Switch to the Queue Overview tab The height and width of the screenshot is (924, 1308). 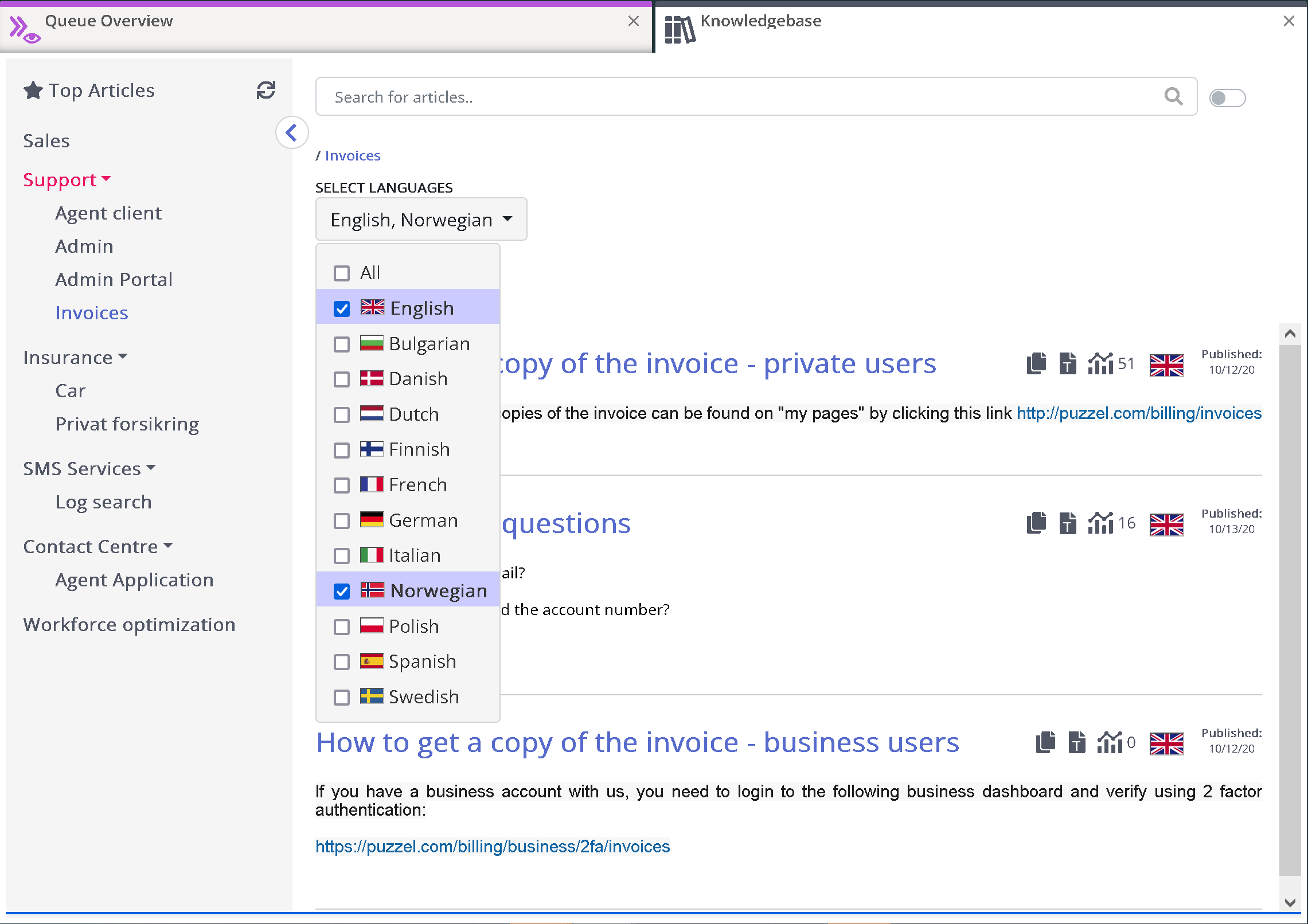tap(109, 22)
